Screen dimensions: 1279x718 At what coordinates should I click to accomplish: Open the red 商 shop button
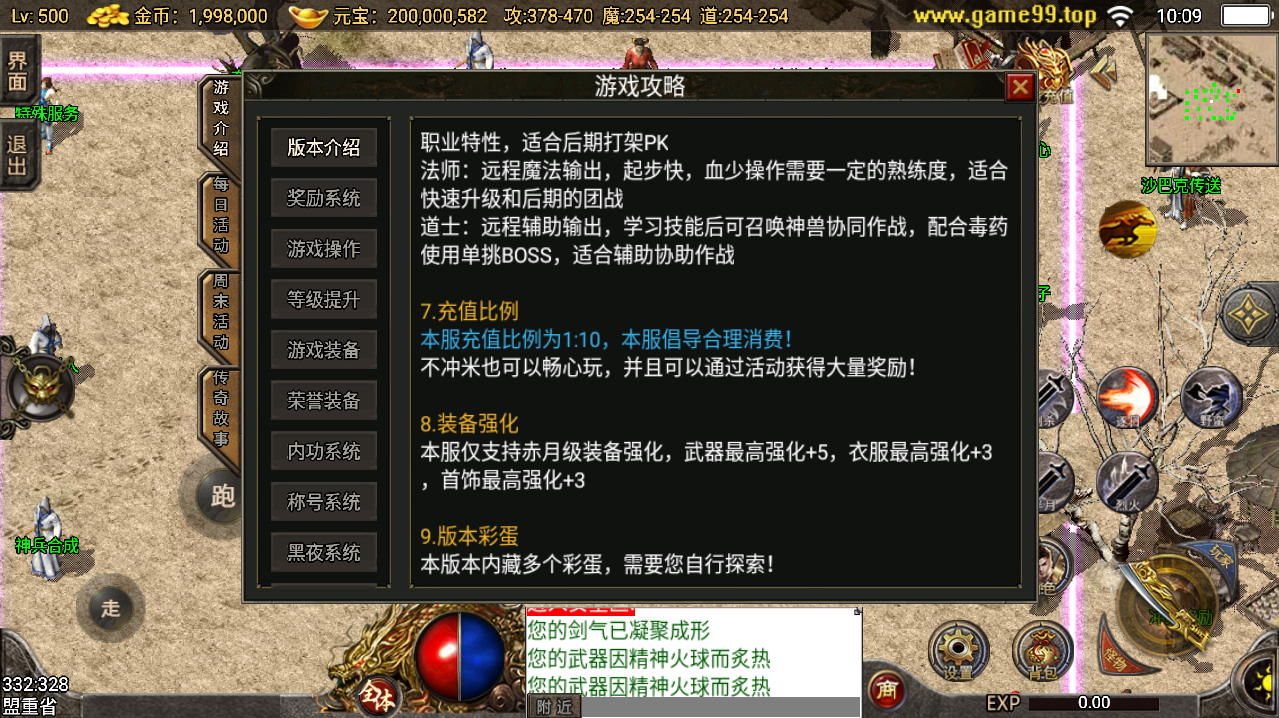click(x=885, y=689)
